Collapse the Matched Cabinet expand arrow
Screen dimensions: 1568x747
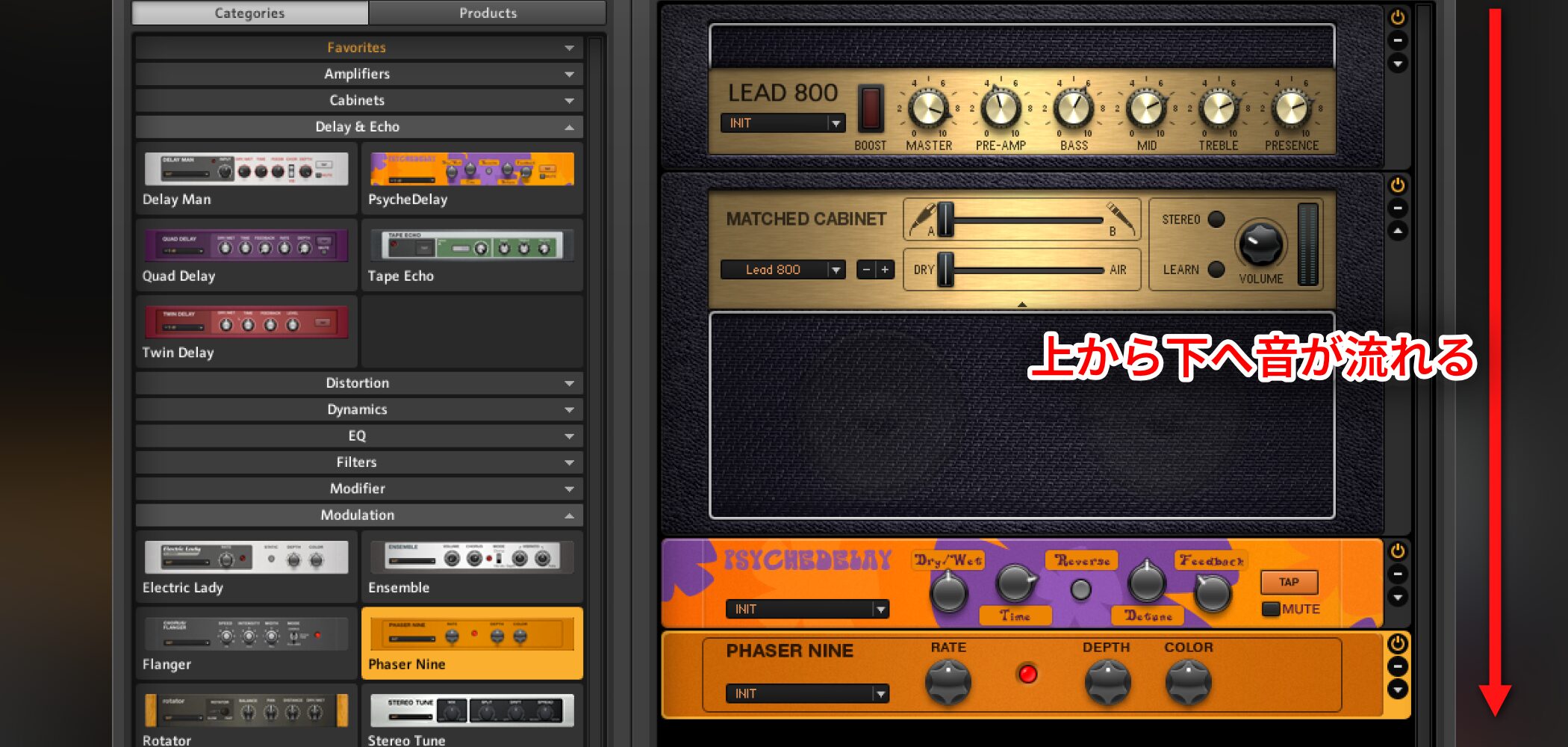1022,304
